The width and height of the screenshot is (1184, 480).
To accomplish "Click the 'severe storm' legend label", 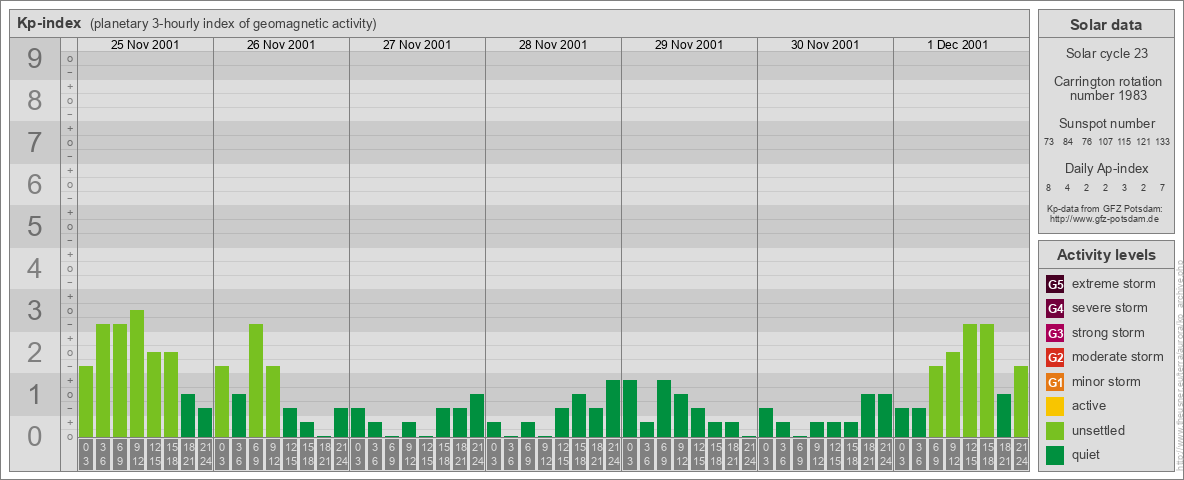I will pos(1109,308).
